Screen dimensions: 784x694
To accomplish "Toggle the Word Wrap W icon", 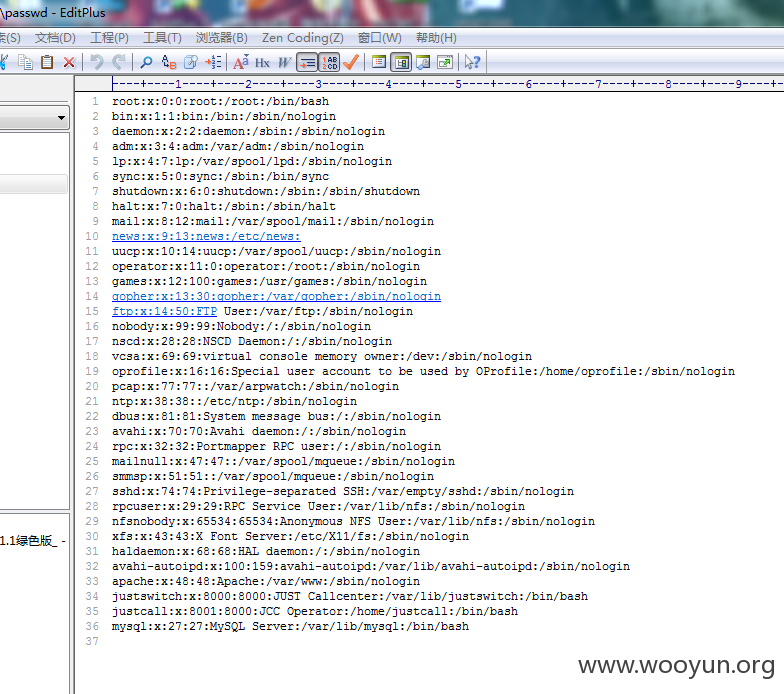I will [284, 62].
